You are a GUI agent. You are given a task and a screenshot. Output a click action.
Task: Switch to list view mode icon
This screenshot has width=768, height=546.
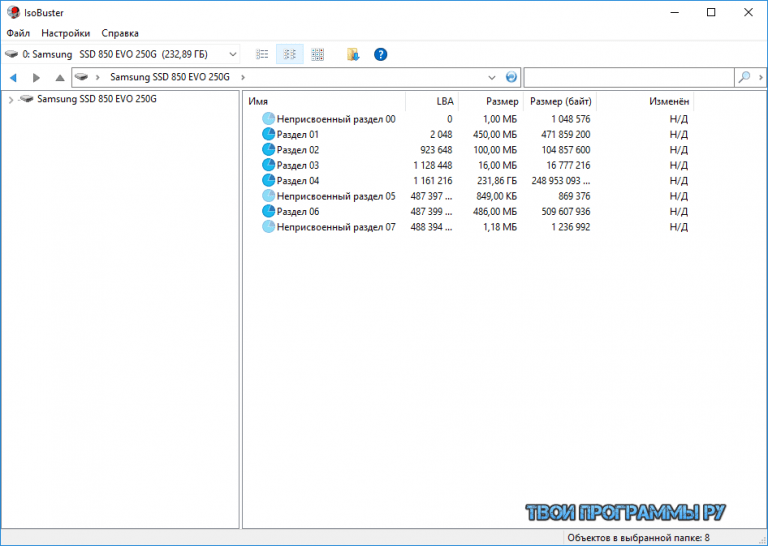pos(262,54)
